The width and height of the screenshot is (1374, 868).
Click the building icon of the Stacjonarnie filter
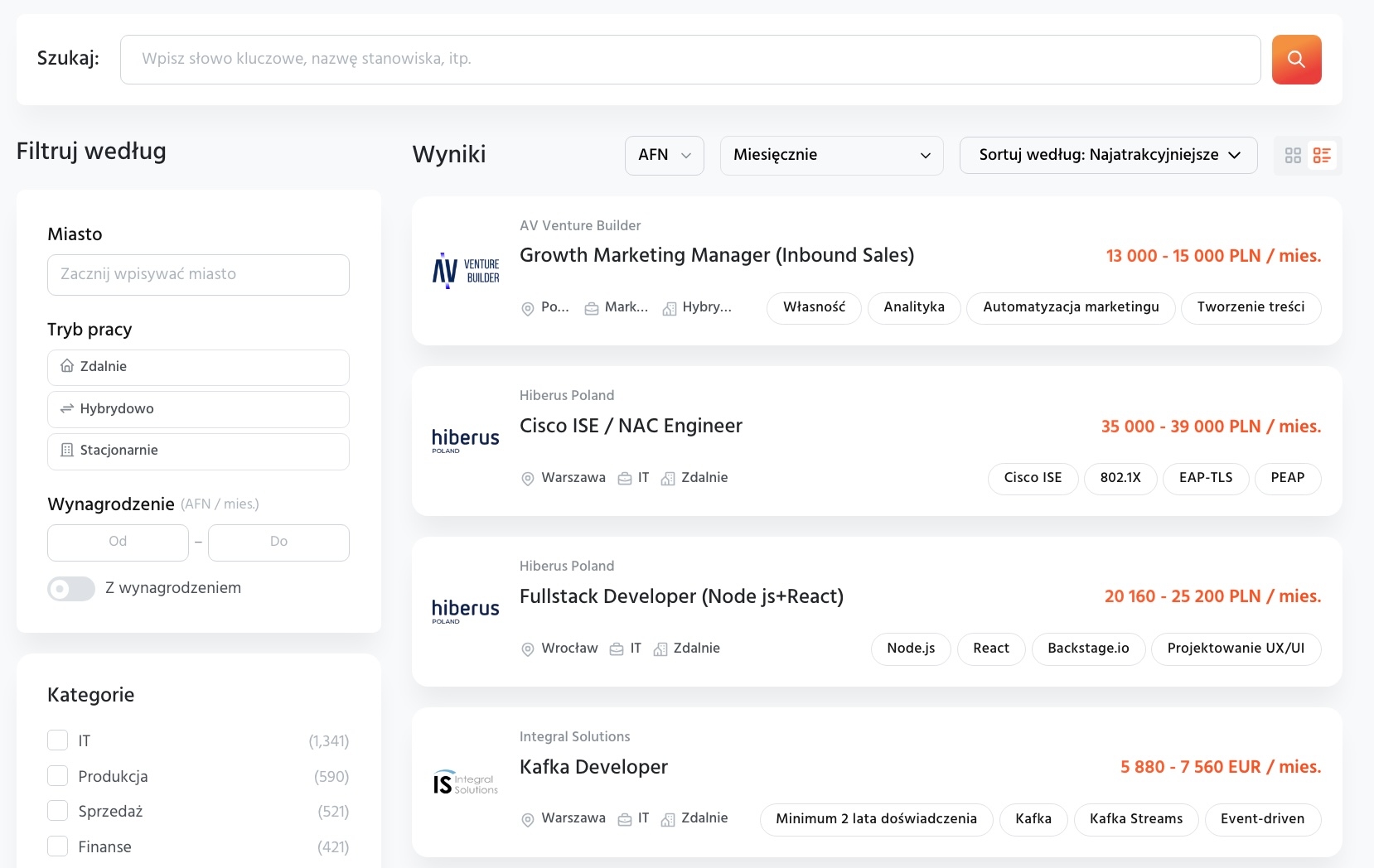[67, 450]
